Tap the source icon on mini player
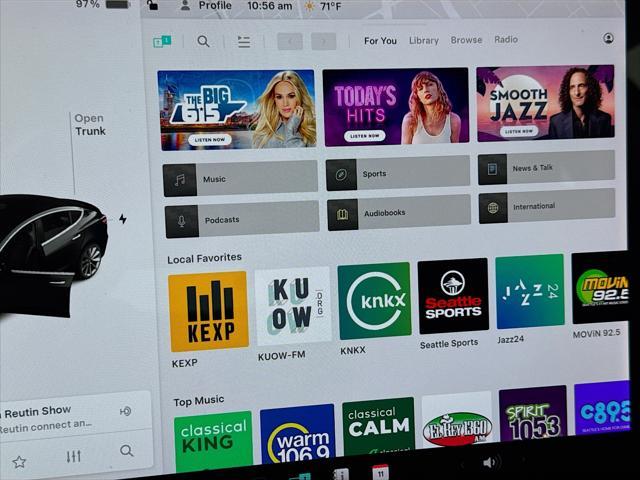The height and width of the screenshot is (480, 640). pyautogui.click(x=125, y=411)
